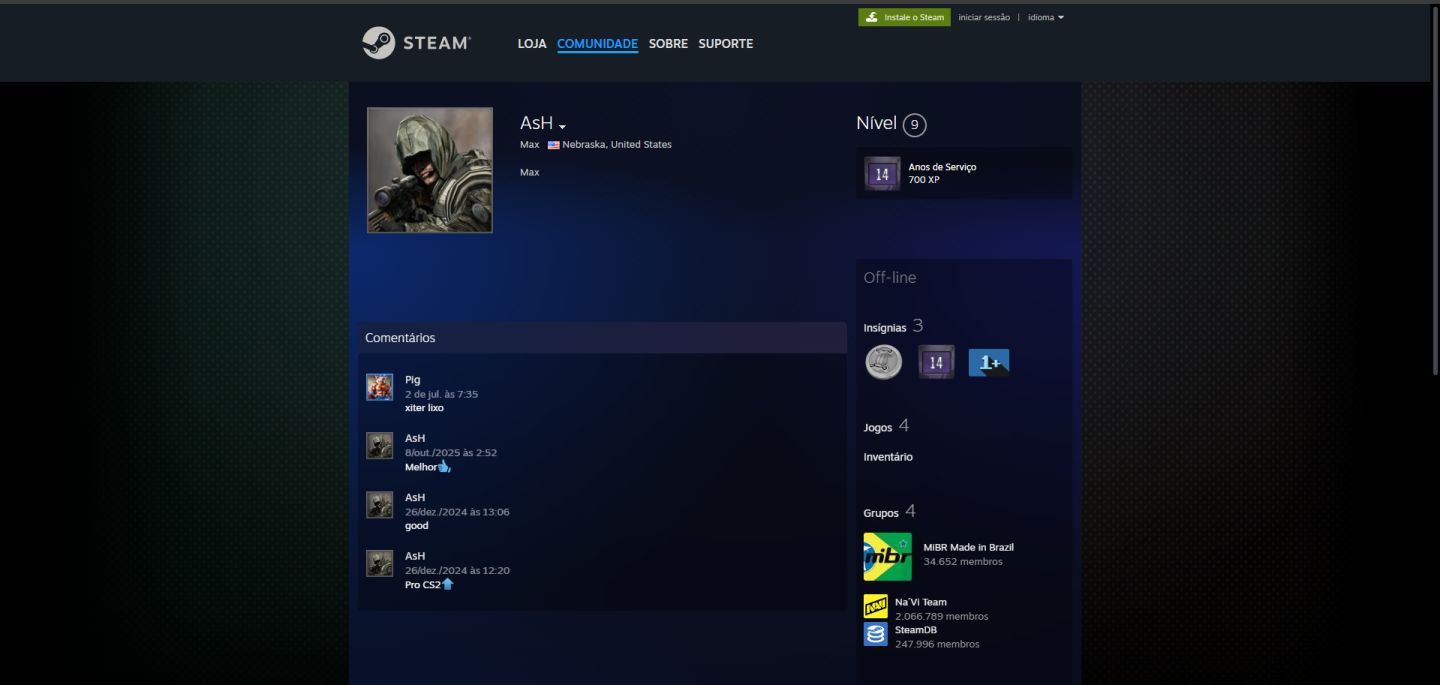
Task: Open the MIBR Made in Brazil group name
Action: [968, 547]
